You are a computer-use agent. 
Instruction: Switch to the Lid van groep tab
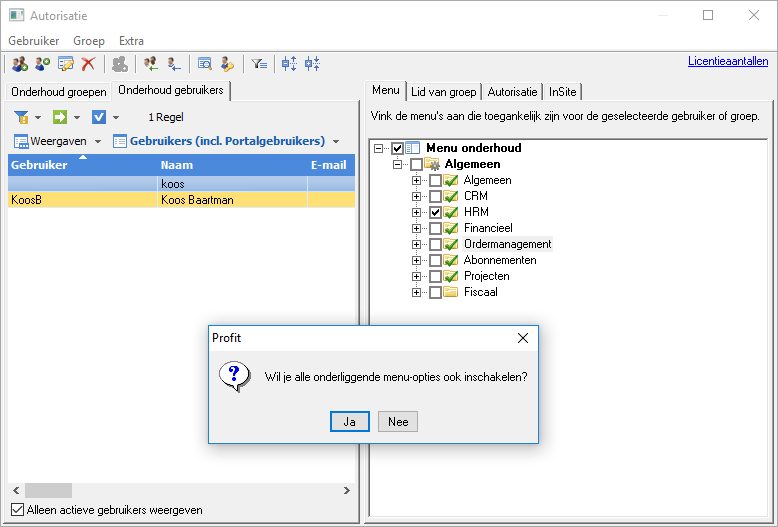click(444, 92)
